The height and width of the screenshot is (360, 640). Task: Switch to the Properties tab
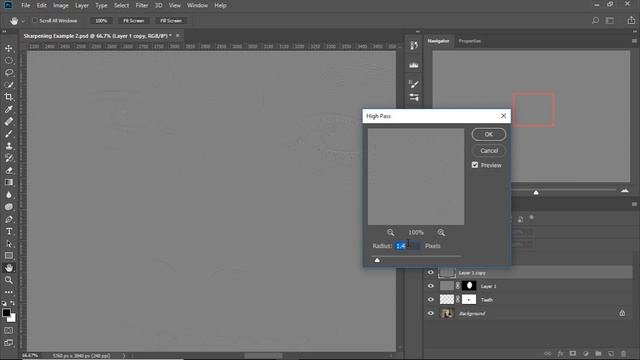click(470, 41)
